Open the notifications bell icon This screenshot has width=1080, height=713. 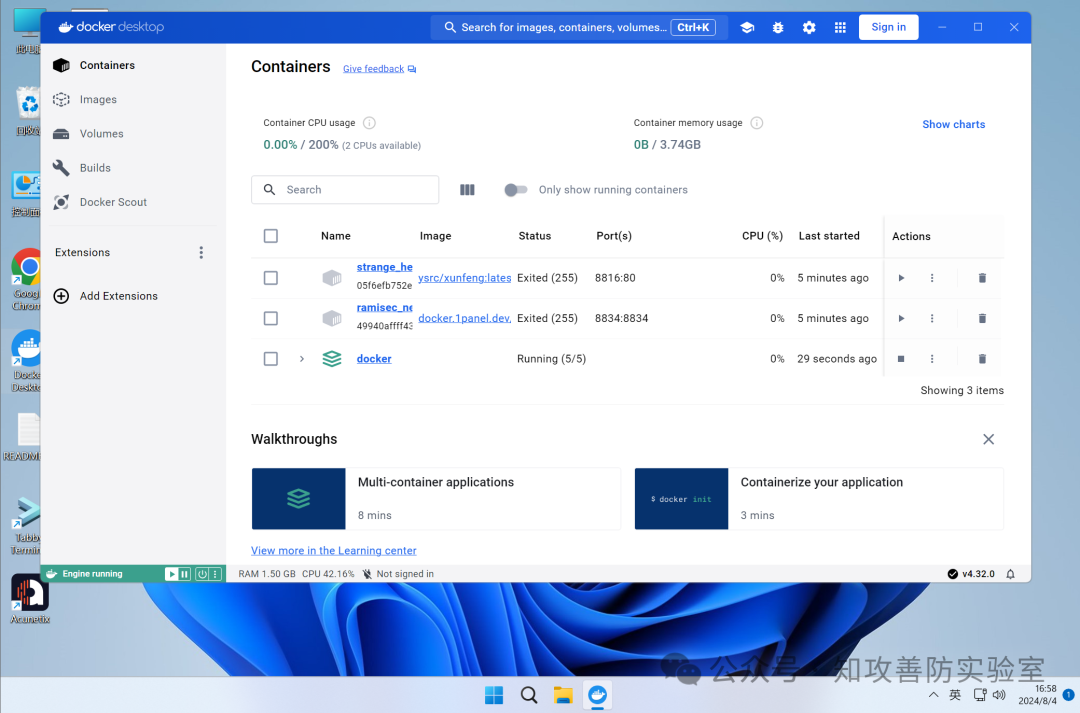[x=1010, y=574]
